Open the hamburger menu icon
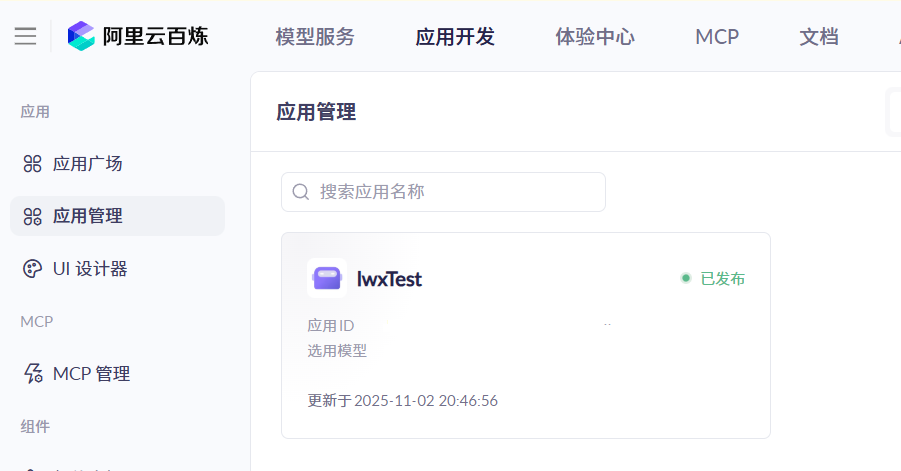Screen dimensions: 901x471 click(25, 36)
